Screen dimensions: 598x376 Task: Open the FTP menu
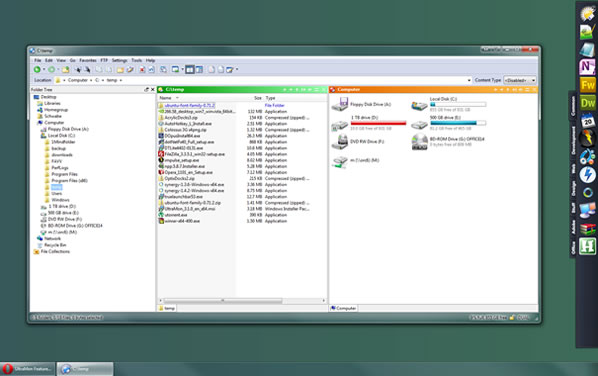[104, 60]
